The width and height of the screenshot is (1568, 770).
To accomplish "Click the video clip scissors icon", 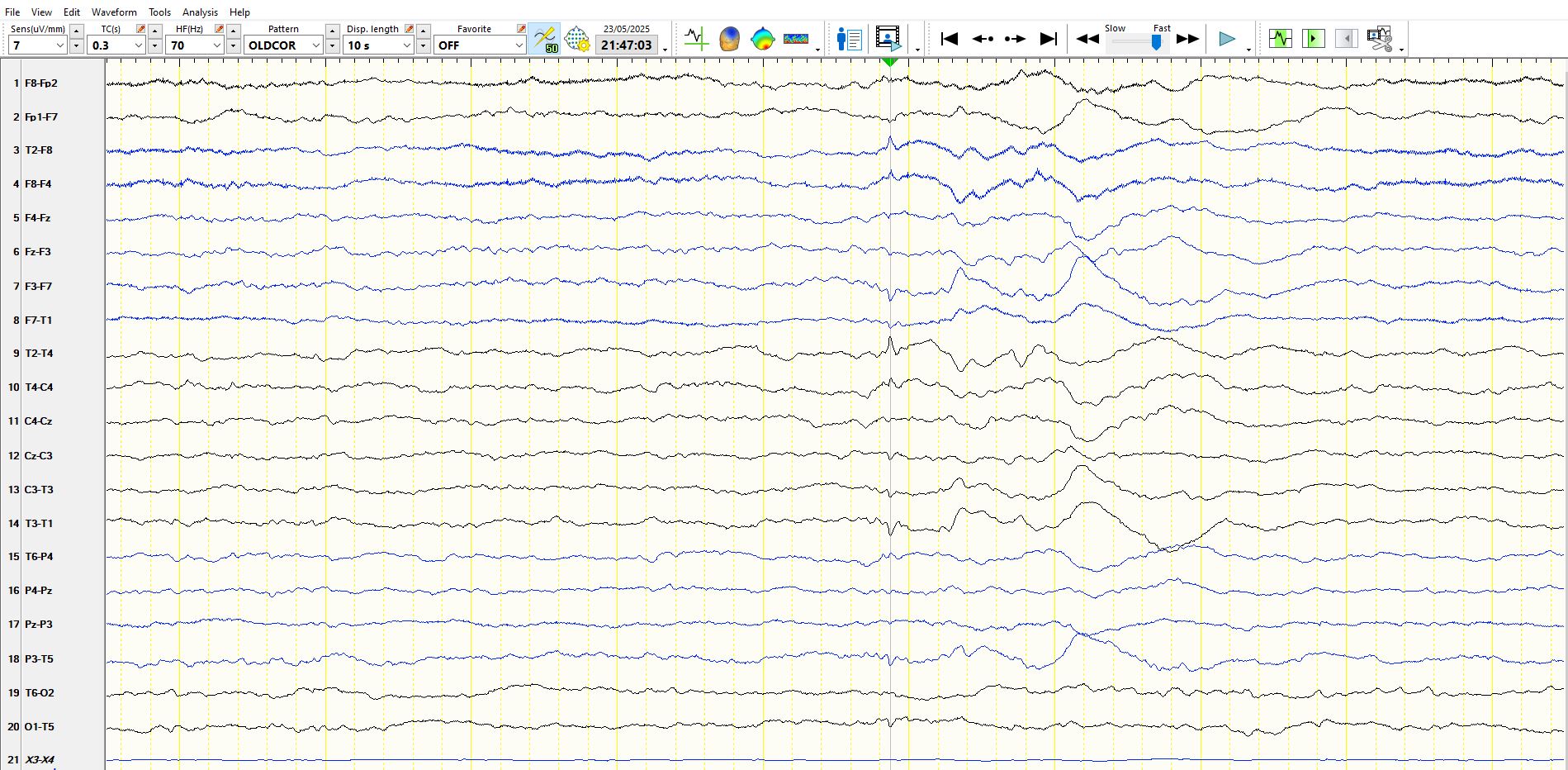I will 1379,39.
